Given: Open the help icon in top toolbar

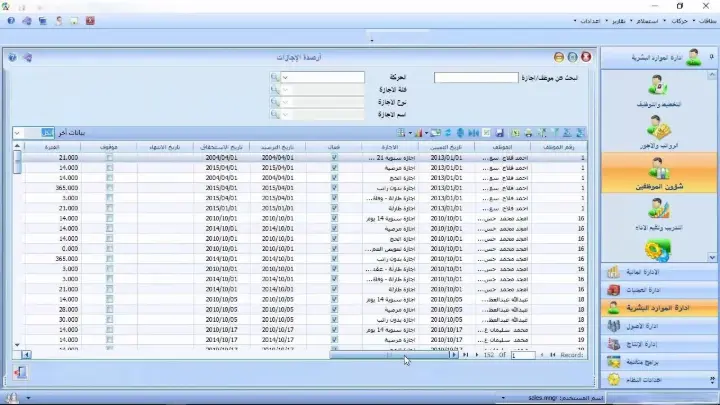Looking at the screenshot, I should coord(11,21).
